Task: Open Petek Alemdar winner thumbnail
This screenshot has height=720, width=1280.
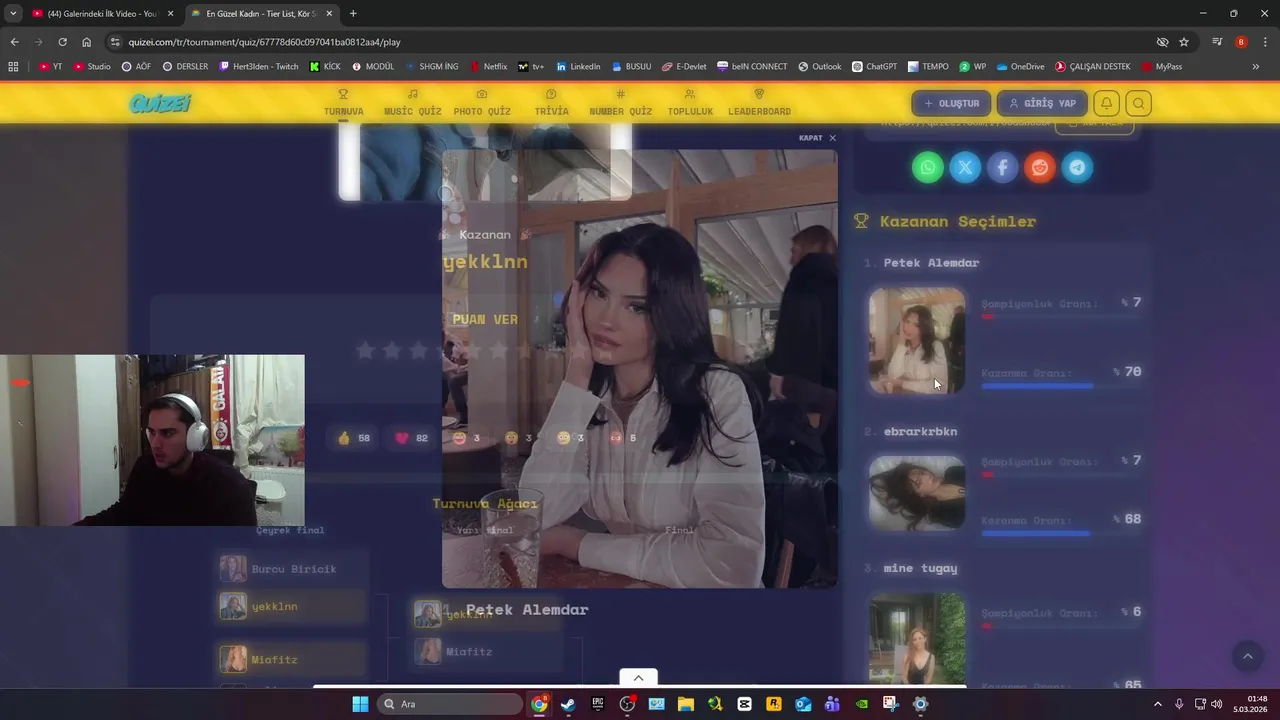Action: pos(917,341)
